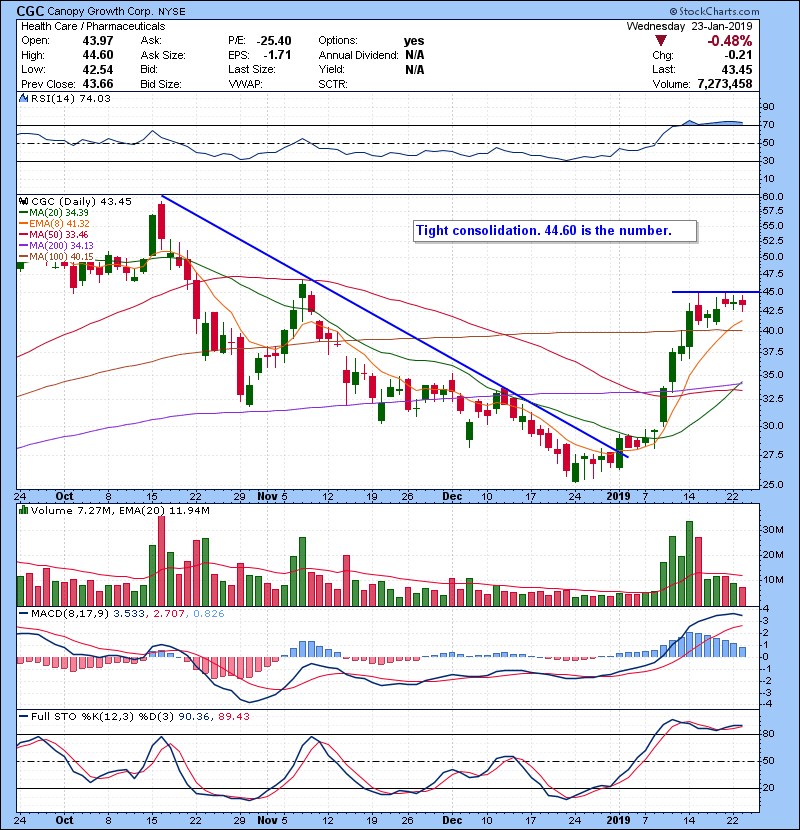Click the '30M' volume scale label
The height and width of the screenshot is (830, 800).
(x=772, y=529)
